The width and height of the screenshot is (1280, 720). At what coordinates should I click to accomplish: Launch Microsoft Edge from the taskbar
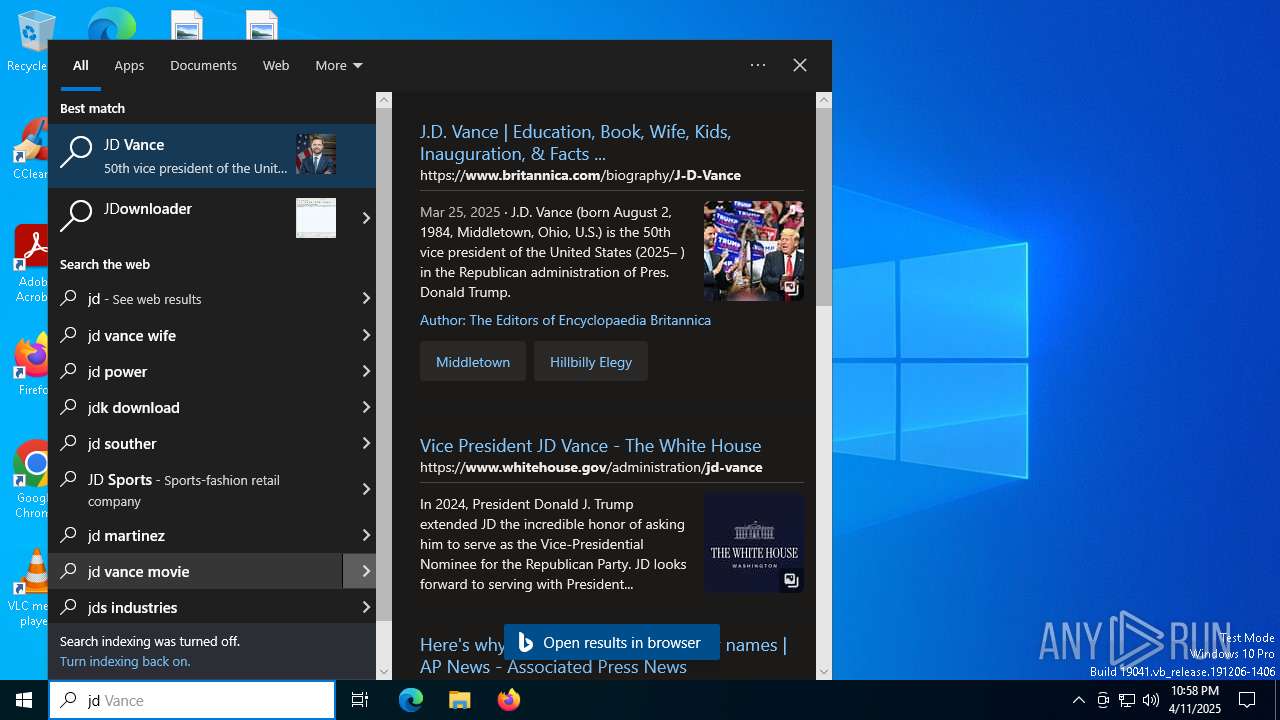point(411,700)
